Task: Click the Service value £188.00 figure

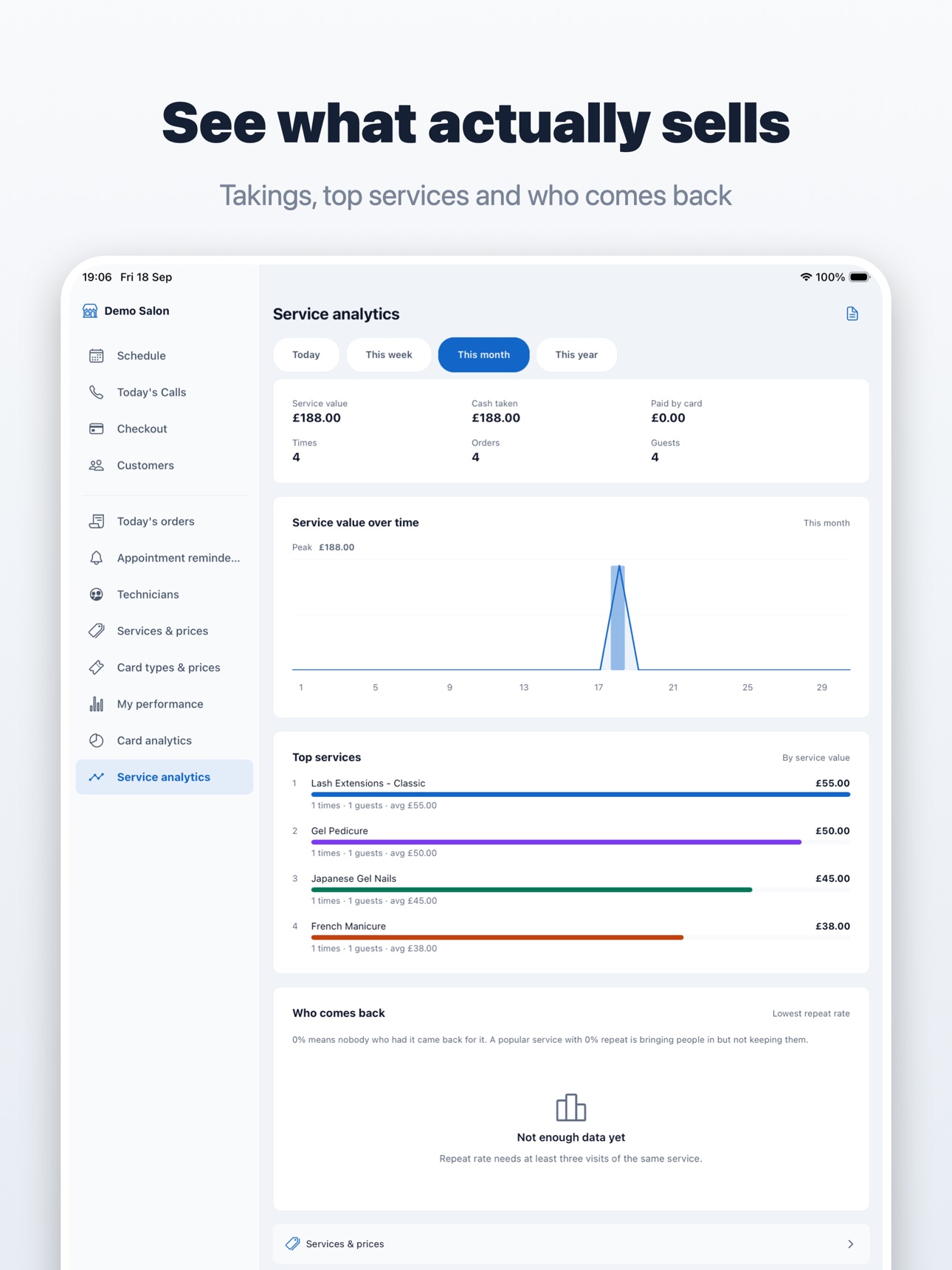Action: [317, 418]
